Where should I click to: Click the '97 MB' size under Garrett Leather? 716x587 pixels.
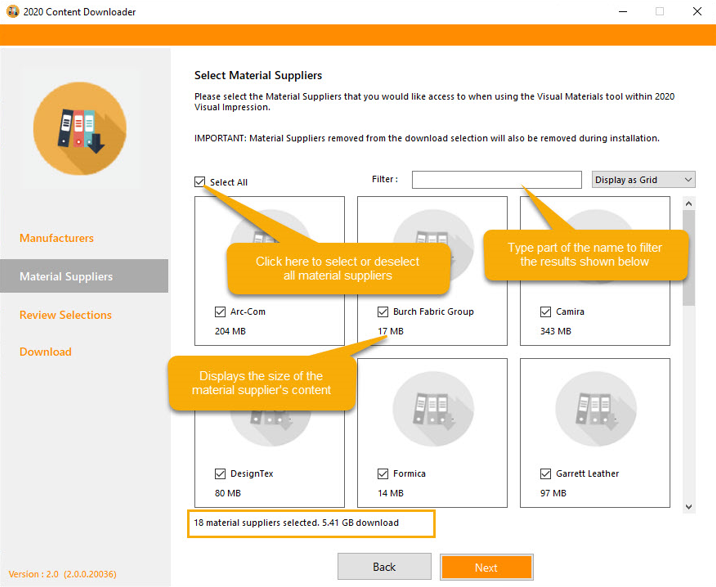(x=553, y=493)
